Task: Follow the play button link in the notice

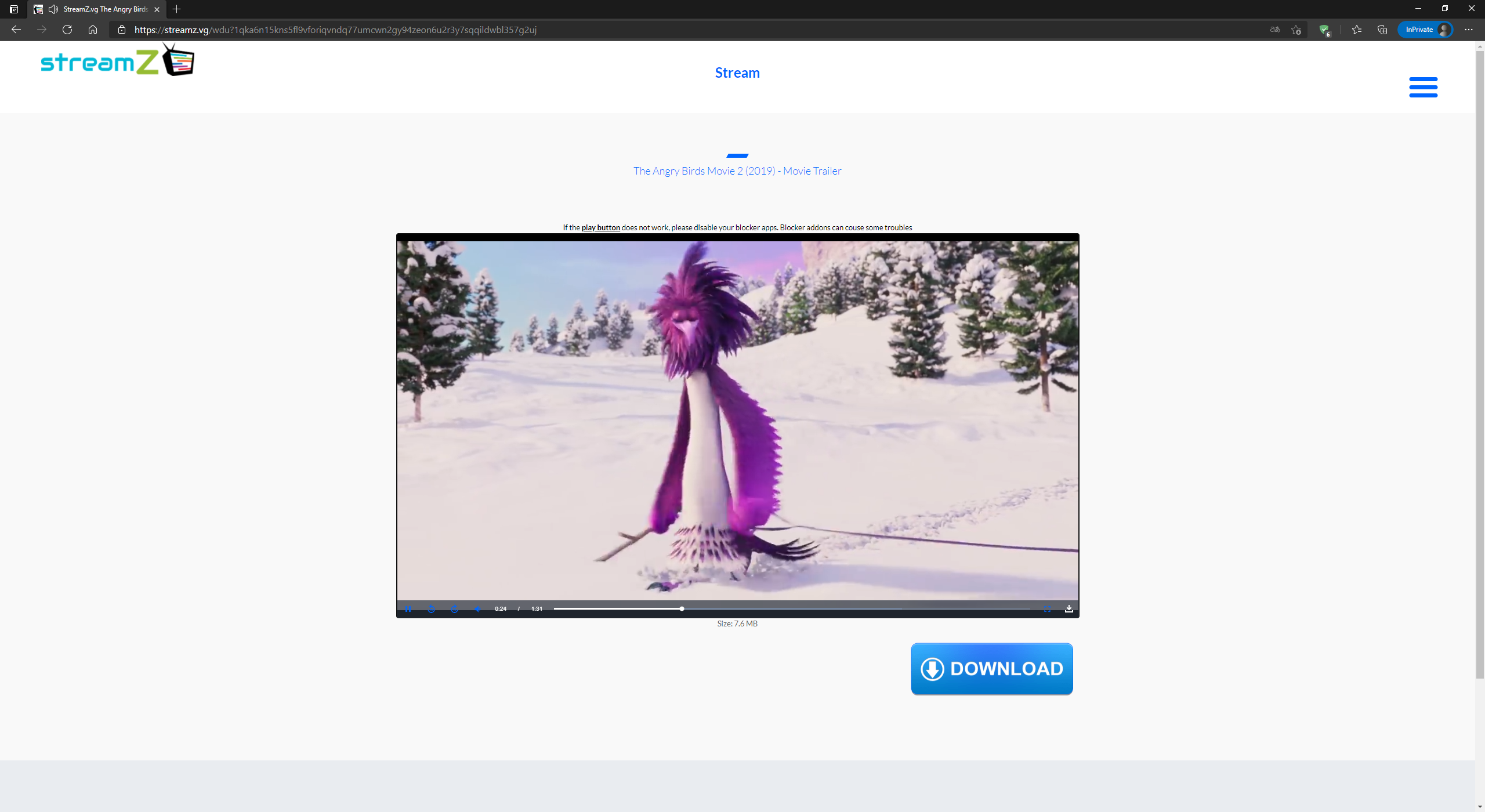Action: tap(600, 227)
